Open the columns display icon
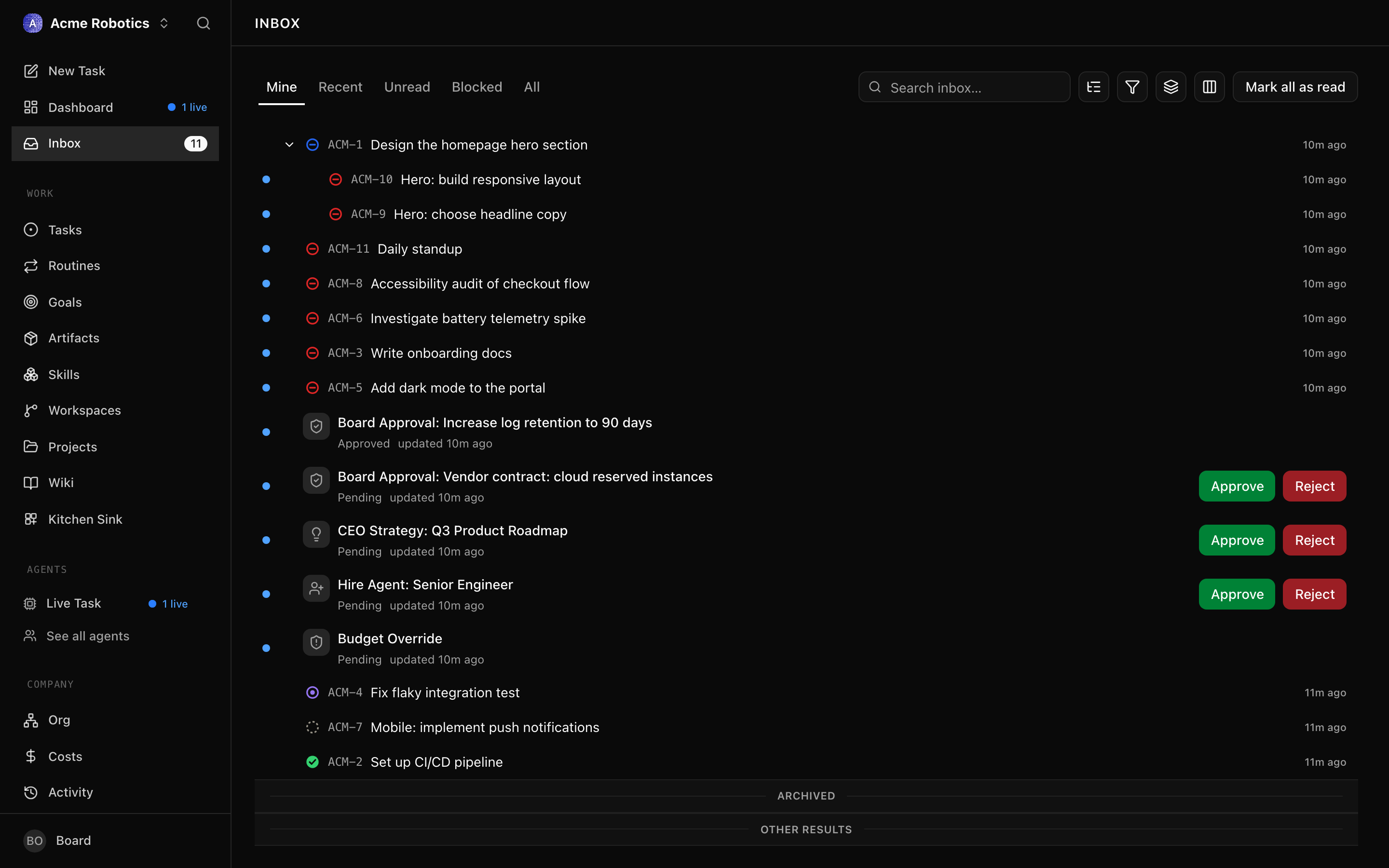The image size is (1389, 868). pos(1210,87)
